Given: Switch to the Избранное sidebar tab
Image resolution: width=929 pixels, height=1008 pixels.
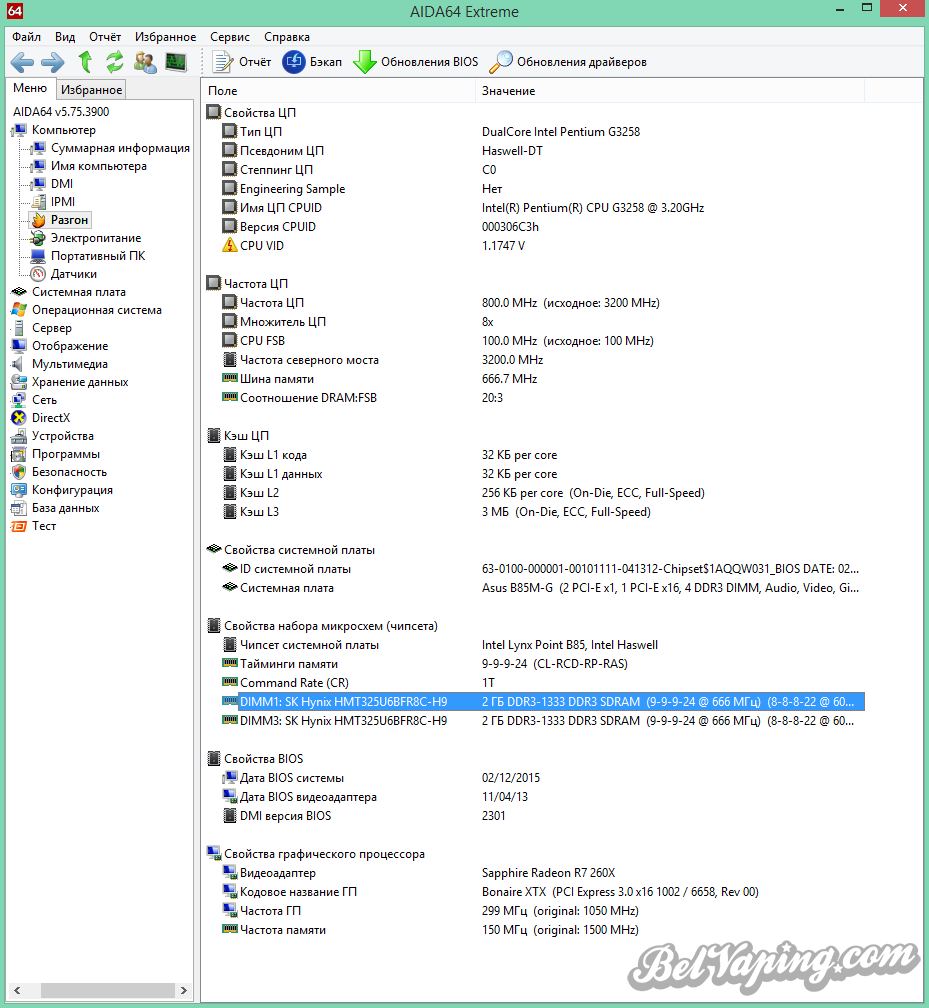Looking at the screenshot, I should (x=91, y=89).
